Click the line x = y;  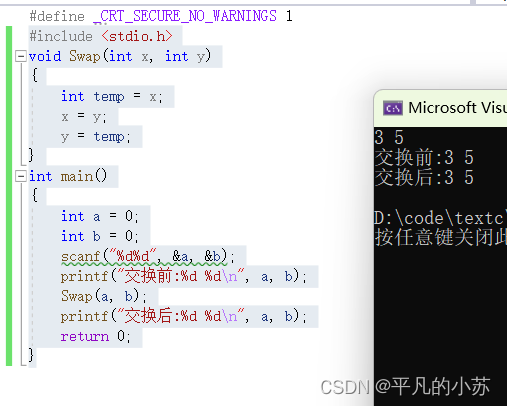click(x=83, y=117)
